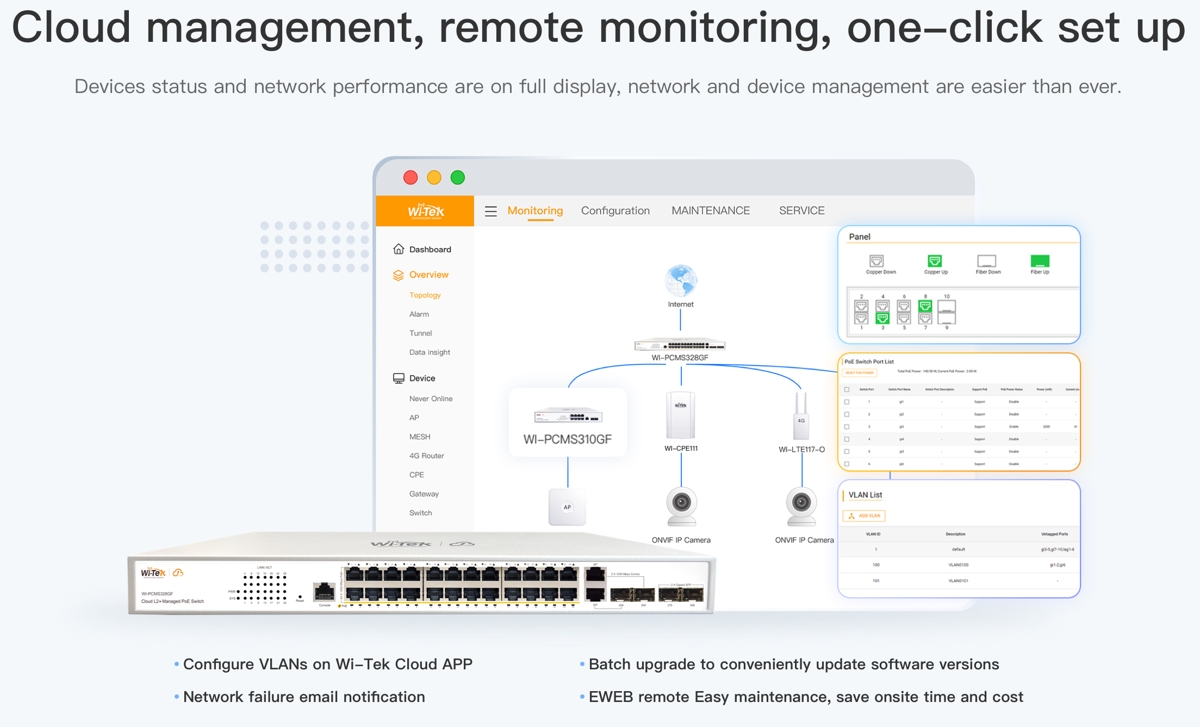
Task: Collapse the Overview section in sidebar
Action: coord(428,275)
